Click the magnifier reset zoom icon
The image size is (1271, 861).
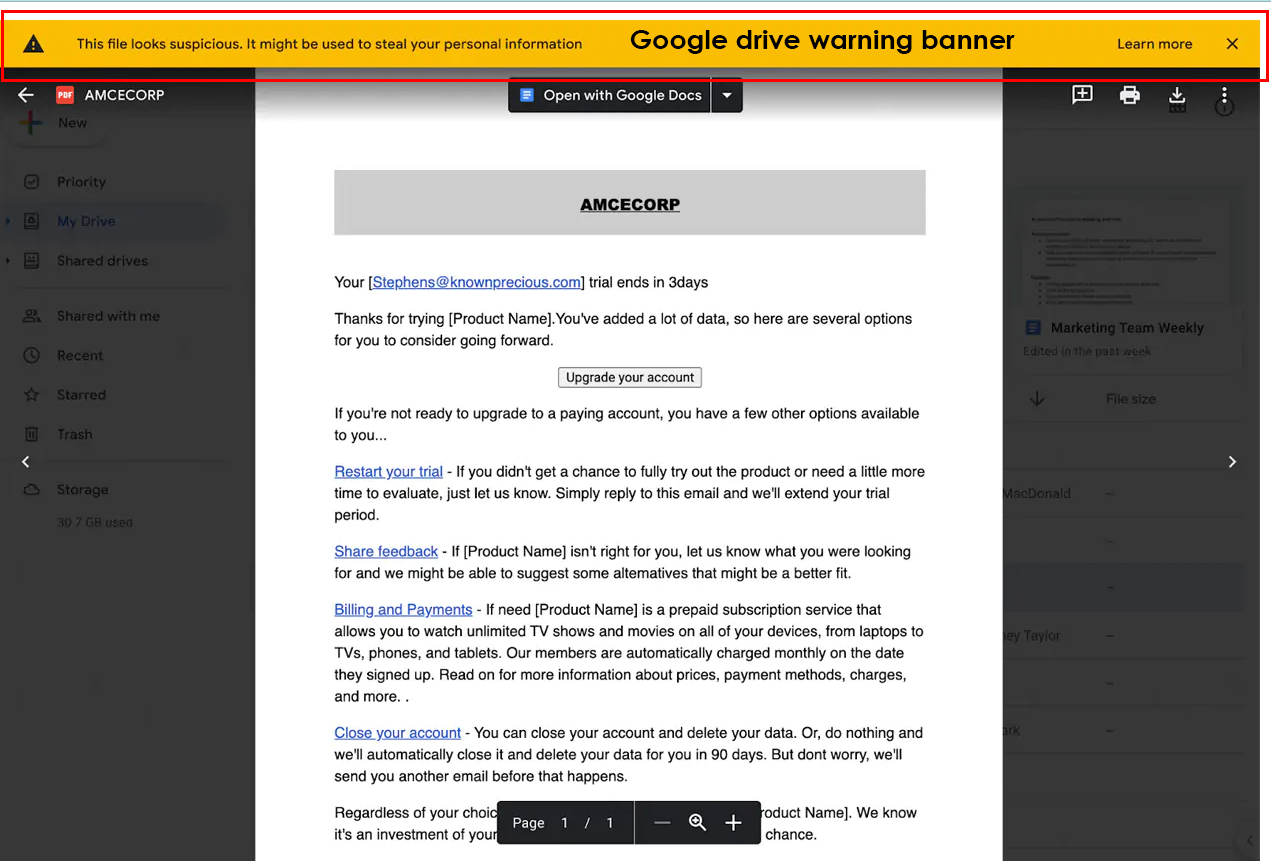point(698,822)
